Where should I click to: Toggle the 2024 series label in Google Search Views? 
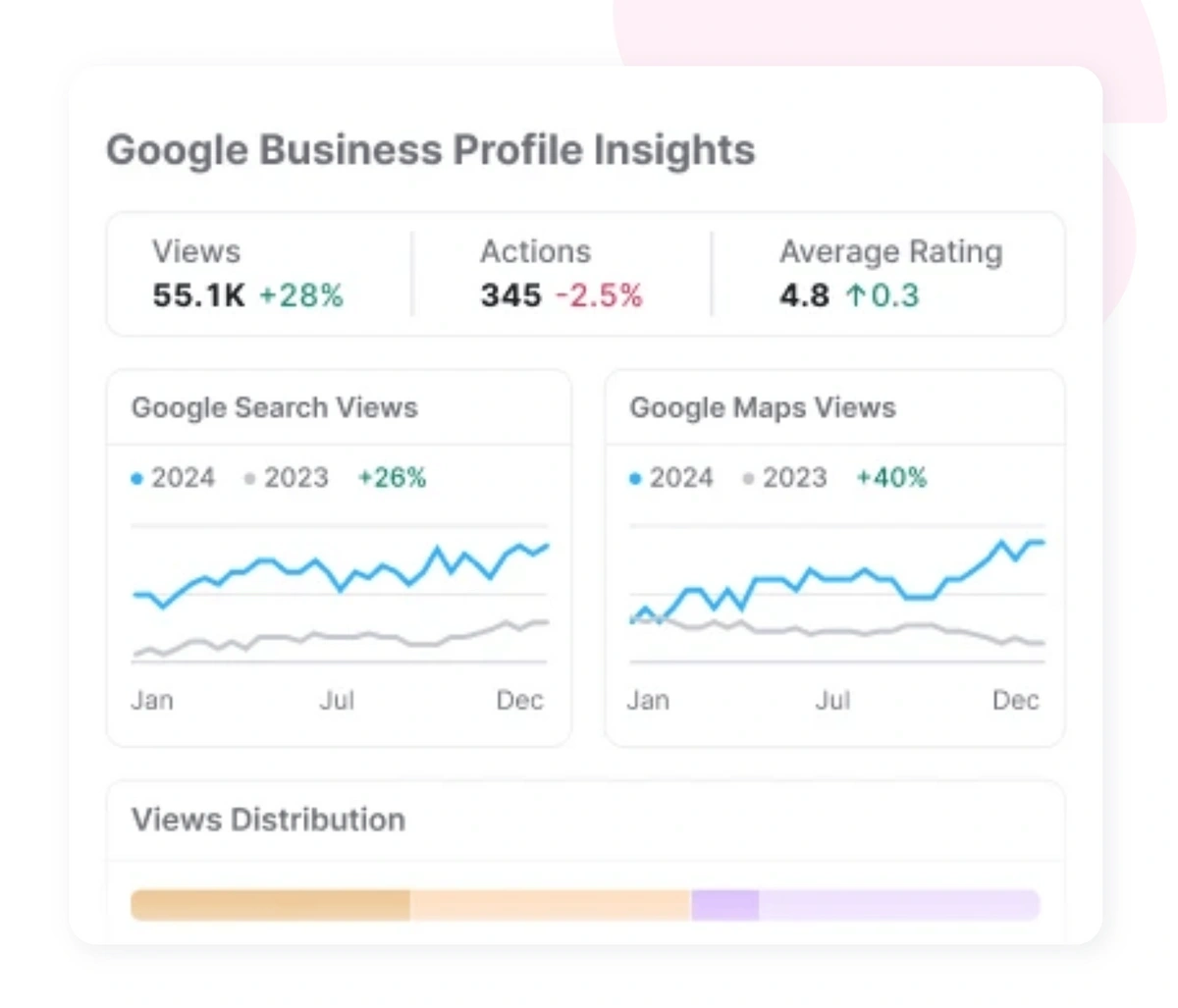point(183,478)
